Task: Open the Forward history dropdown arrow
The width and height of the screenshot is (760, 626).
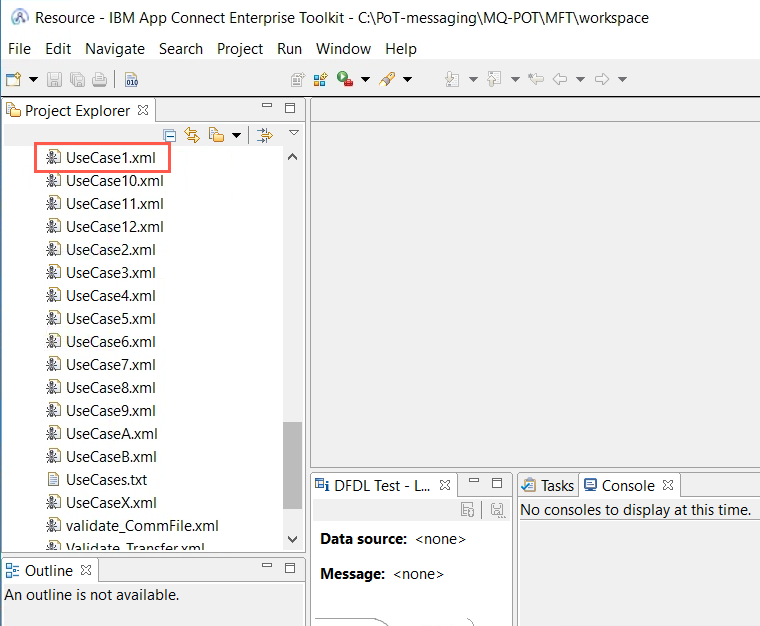Action: (623, 79)
